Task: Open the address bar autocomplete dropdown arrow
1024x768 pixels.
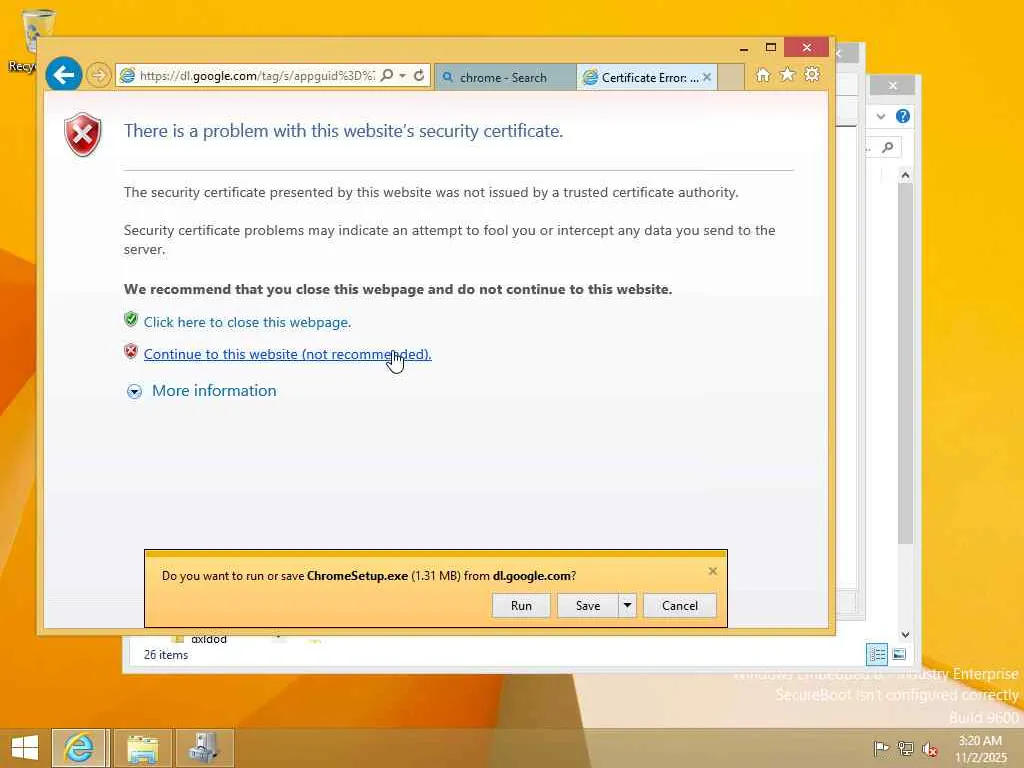Action: (x=402, y=76)
